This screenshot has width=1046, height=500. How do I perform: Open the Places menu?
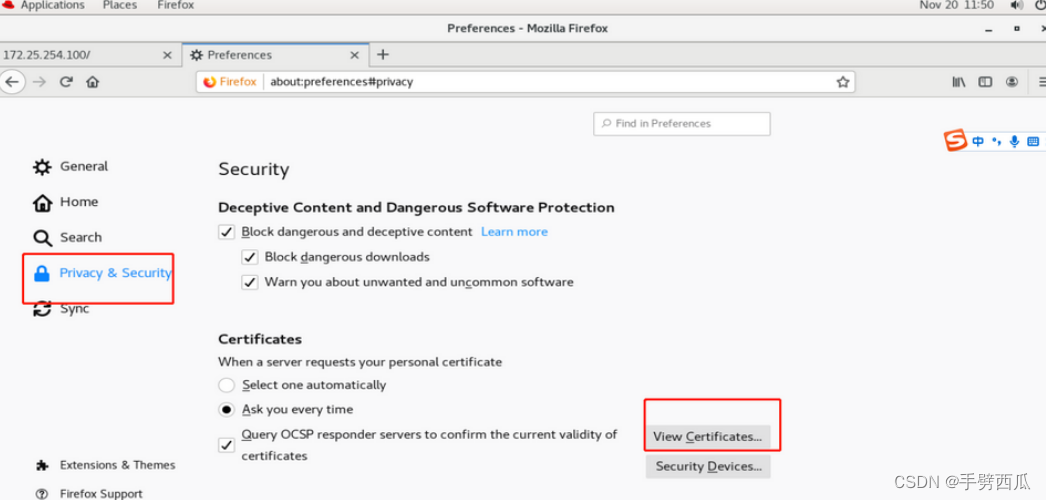pyautogui.click(x=121, y=5)
